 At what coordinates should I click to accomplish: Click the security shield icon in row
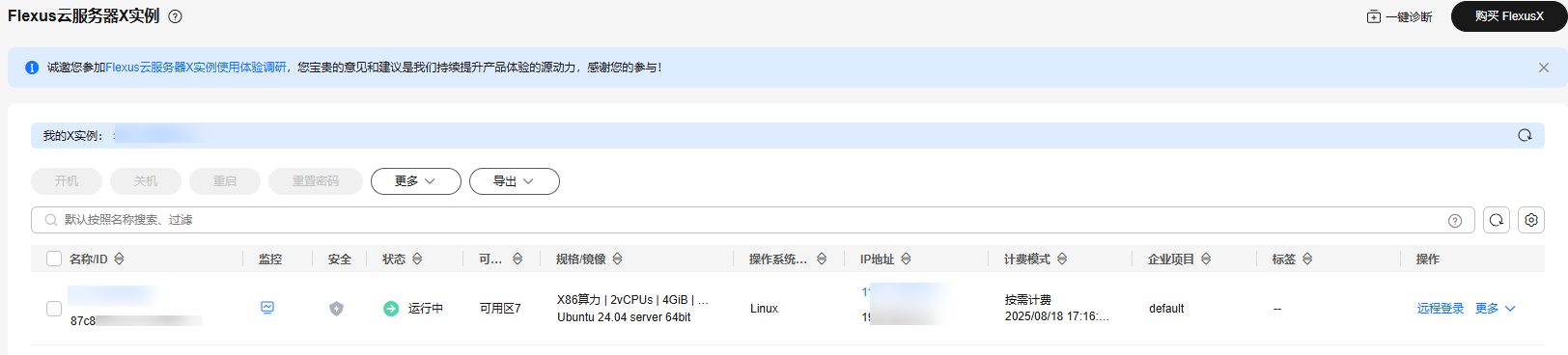pyautogui.click(x=336, y=309)
